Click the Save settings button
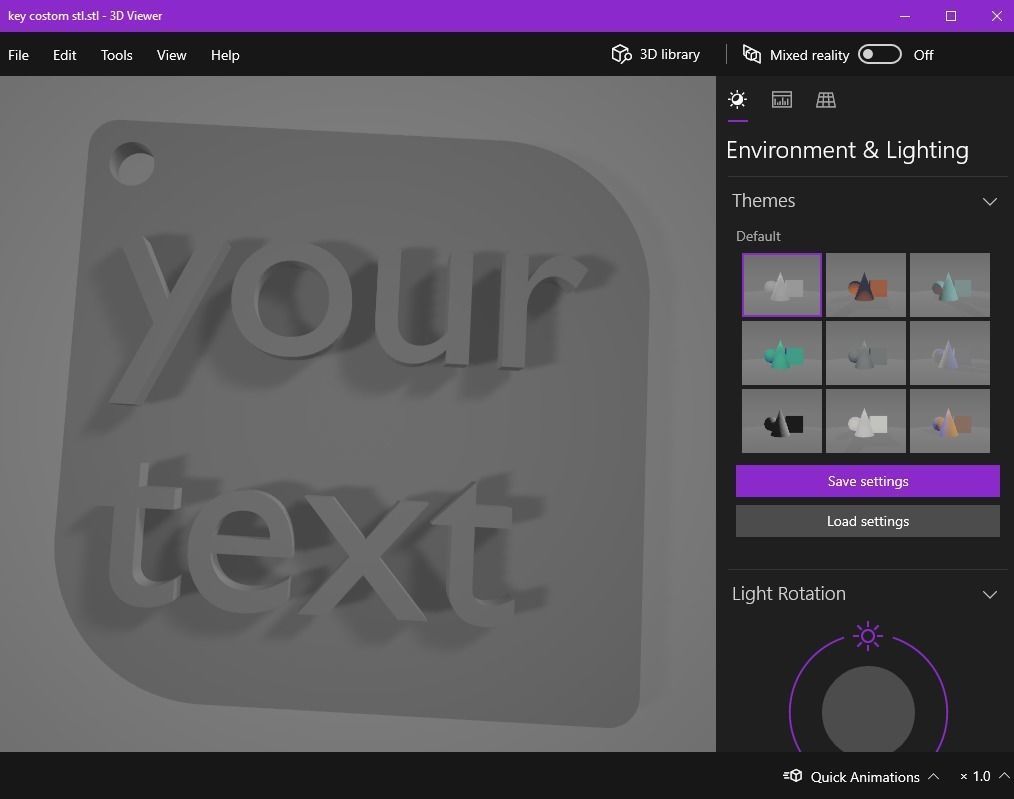The image size is (1014, 799). click(x=868, y=481)
